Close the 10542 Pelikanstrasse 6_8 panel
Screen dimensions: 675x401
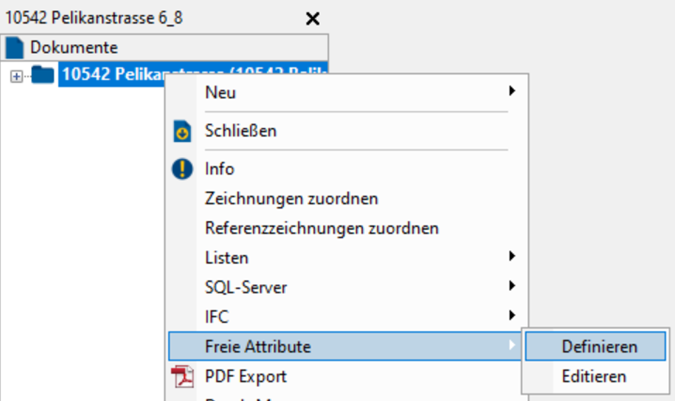313,18
